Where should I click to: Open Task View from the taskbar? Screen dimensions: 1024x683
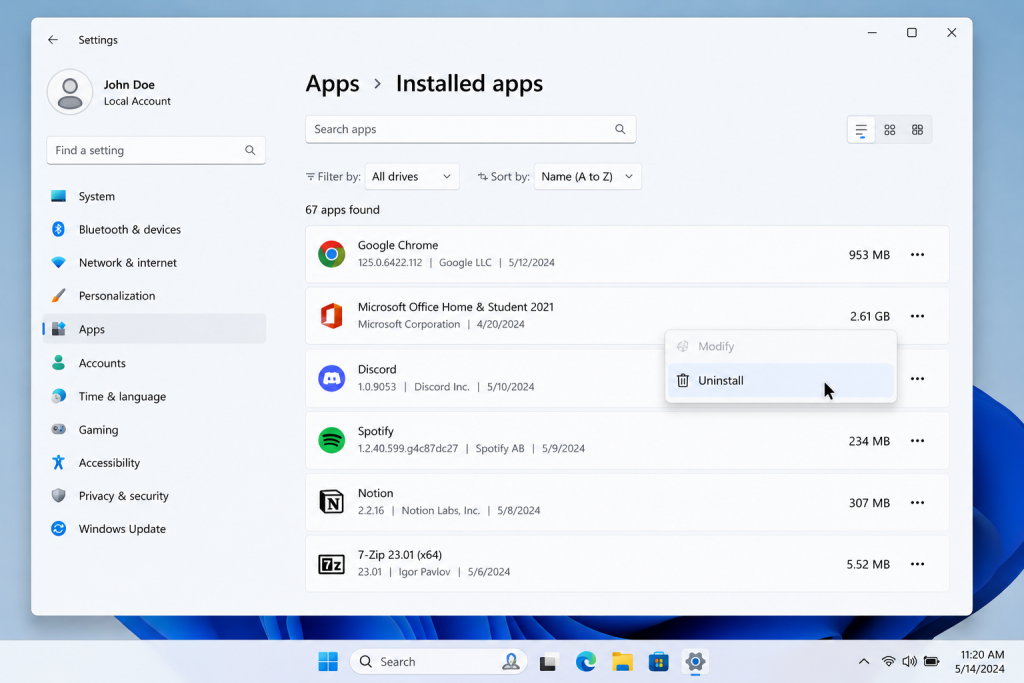coord(548,662)
